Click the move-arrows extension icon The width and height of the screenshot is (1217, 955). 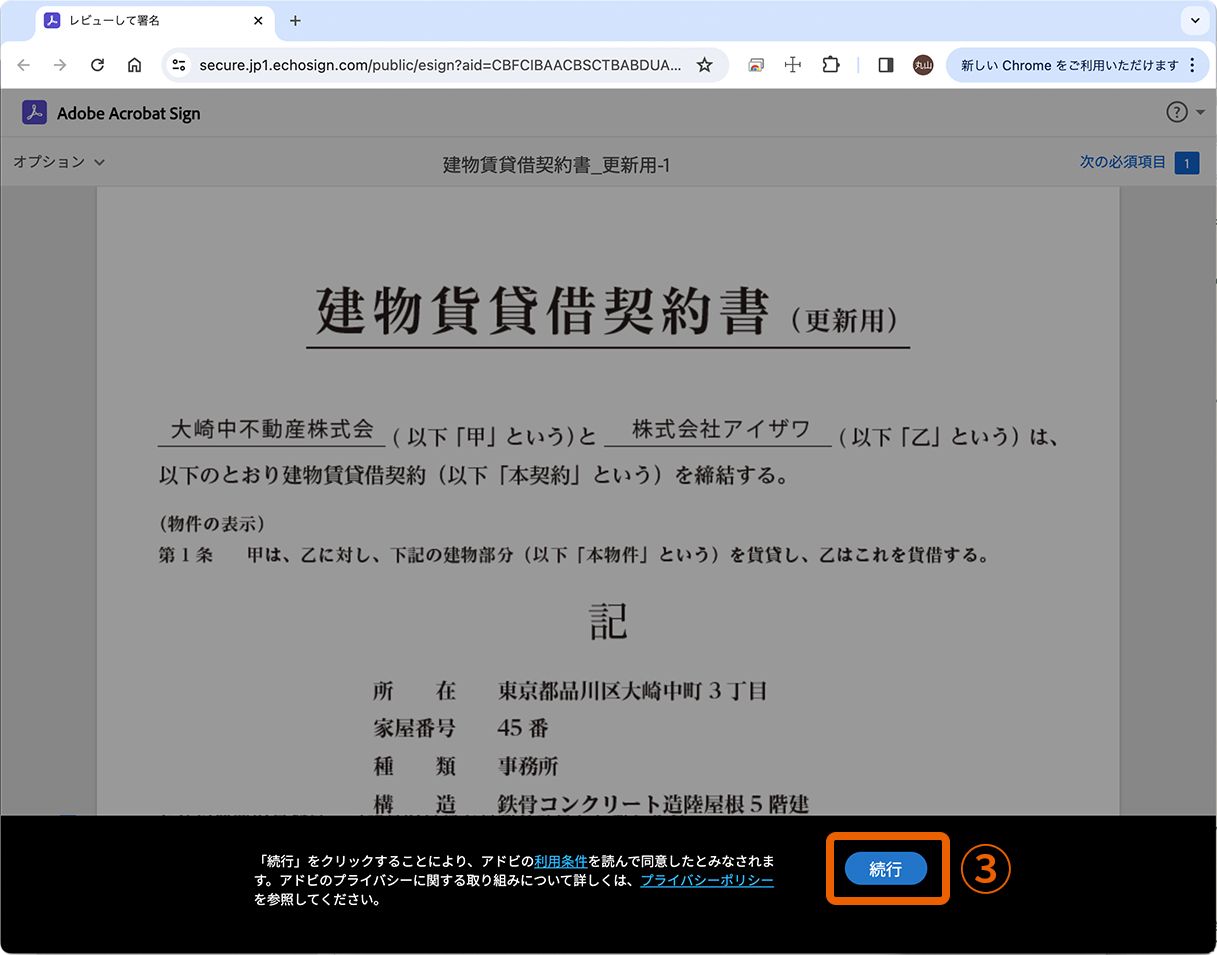point(793,65)
